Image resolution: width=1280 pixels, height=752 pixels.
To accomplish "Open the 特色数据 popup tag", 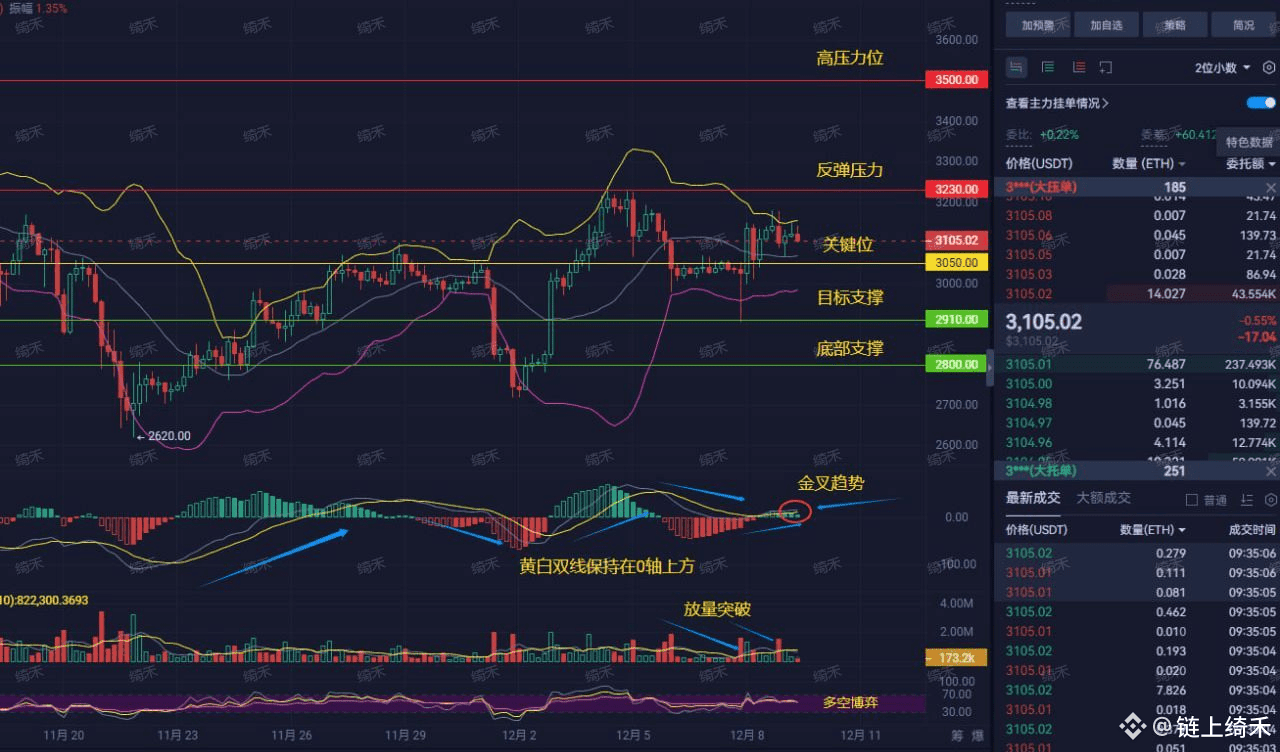I will coord(1249,142).
